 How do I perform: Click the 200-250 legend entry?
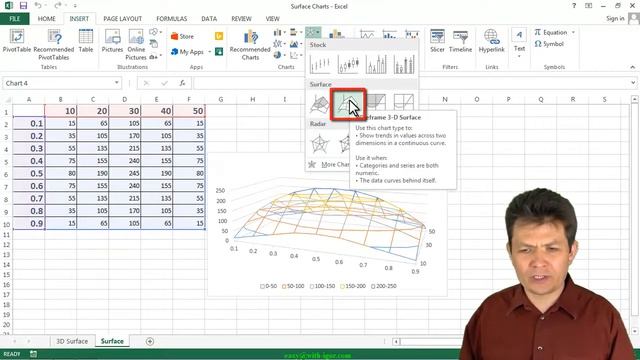384,286
